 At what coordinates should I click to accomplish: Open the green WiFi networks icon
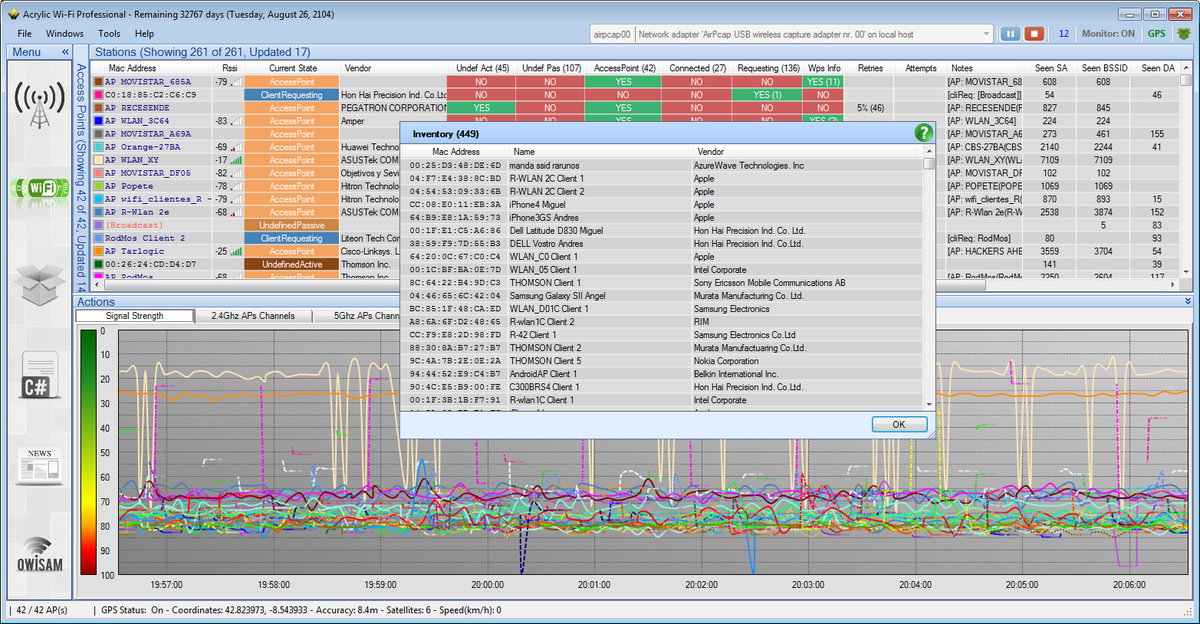pyautogui.click(x=39, y=188)
